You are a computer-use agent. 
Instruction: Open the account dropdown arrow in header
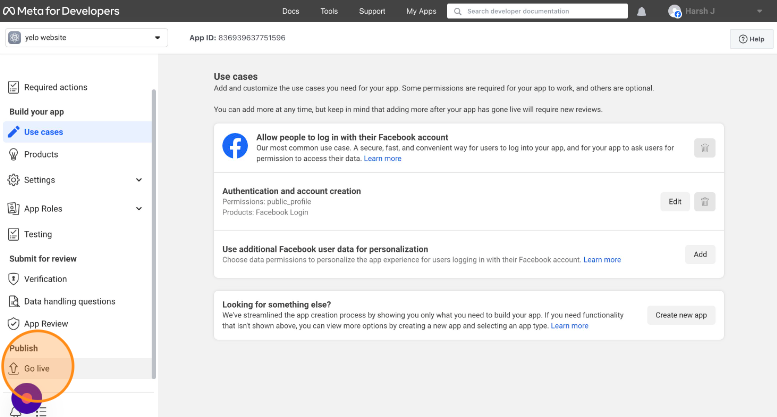759,11
